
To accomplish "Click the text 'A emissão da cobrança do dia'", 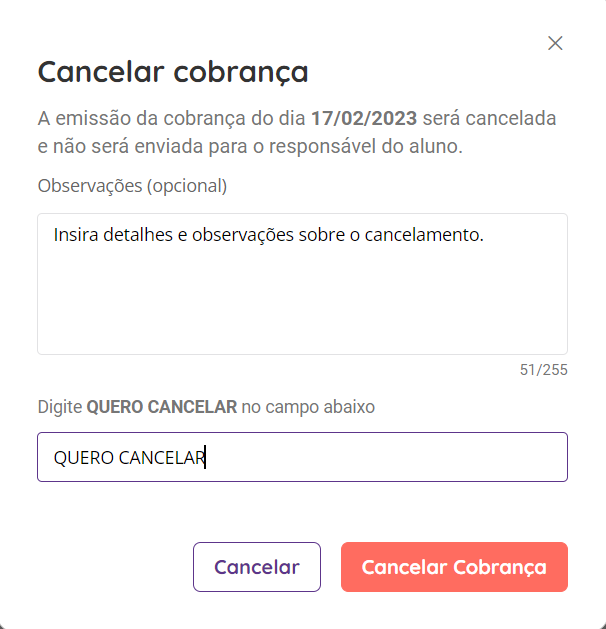I will (x=172, y=118).
